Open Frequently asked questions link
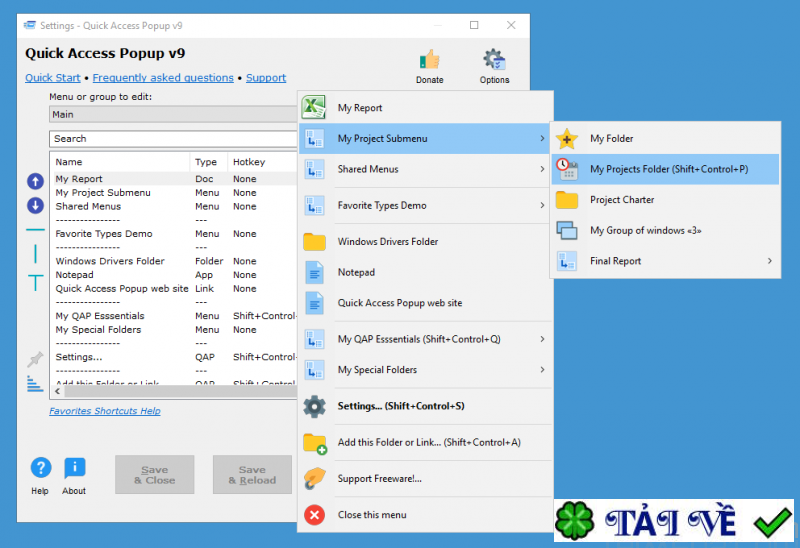 (163, 78)
